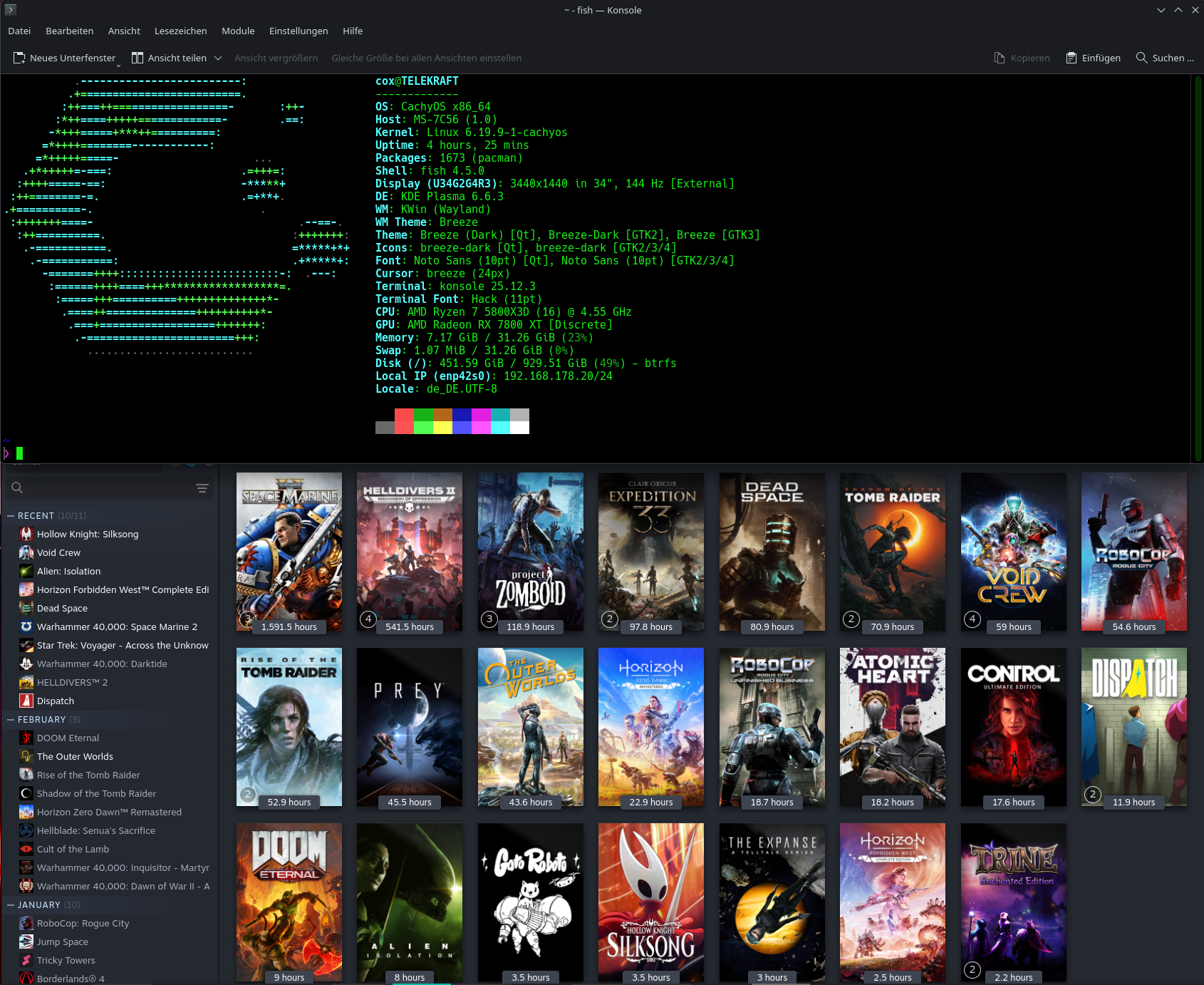
Task: Open the Gato Roboto game cover
Action: 531,902
